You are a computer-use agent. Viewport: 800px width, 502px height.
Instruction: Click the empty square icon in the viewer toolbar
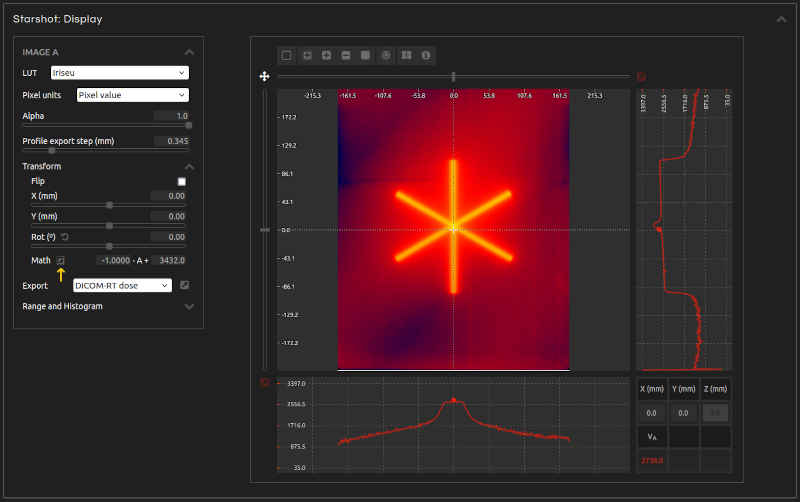(287, 55)
